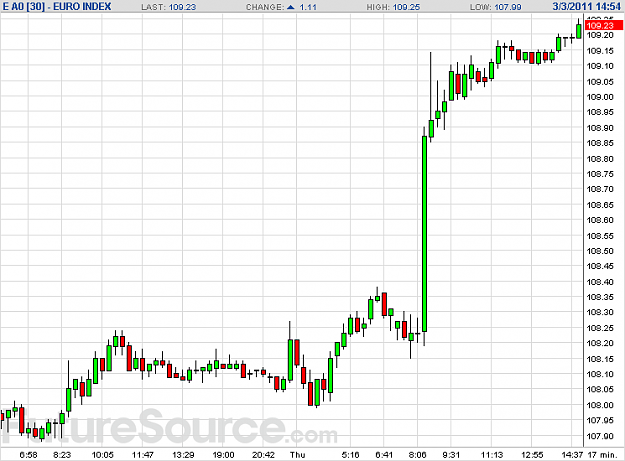Click the long-wick green candle near 109.15 high
This screenshot has height=461, width=625.
[x=431, y=128]
